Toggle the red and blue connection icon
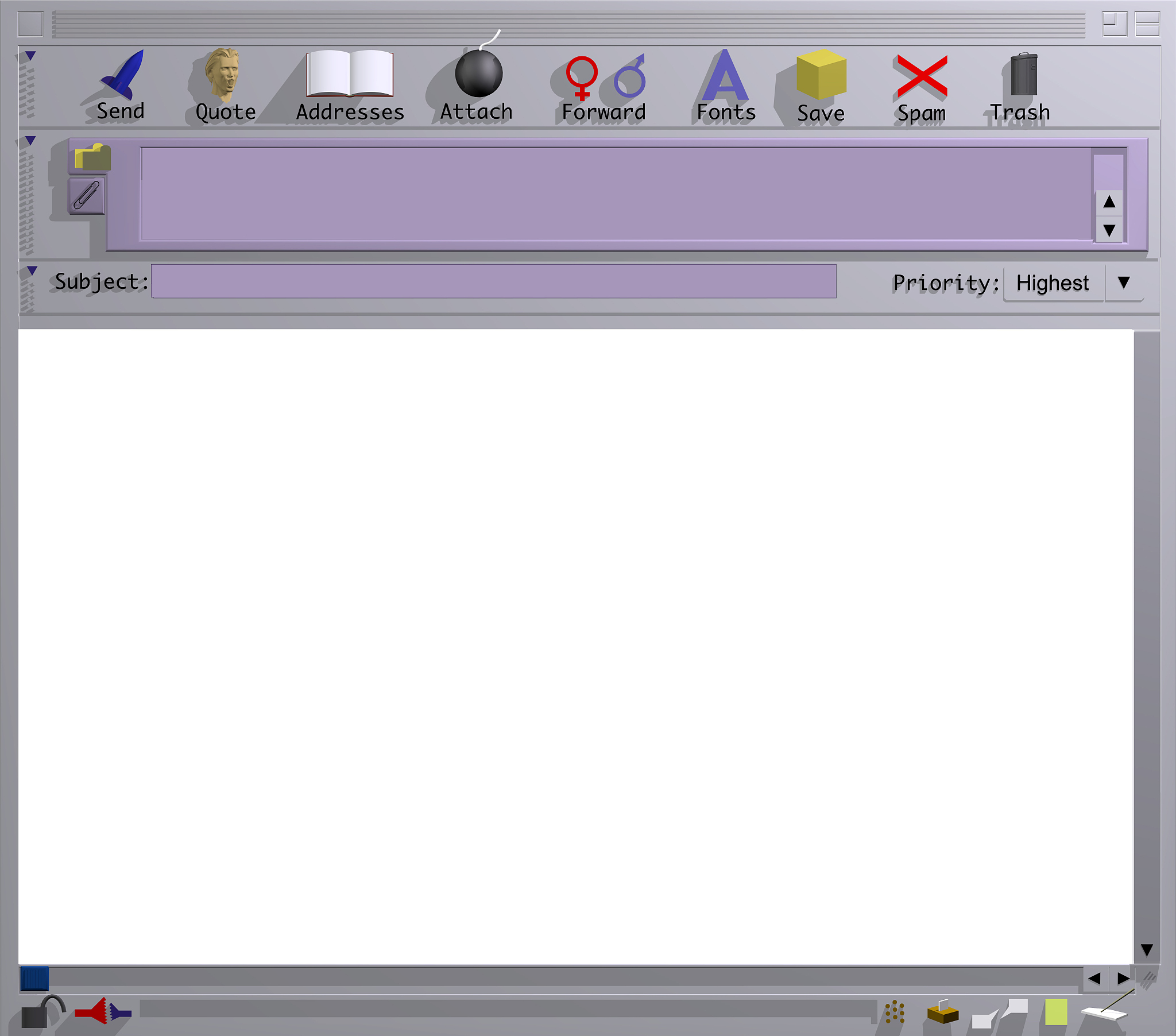Image resolution: width=1176 pixels, height=1036 pixels. click(x=103, y=1011)
